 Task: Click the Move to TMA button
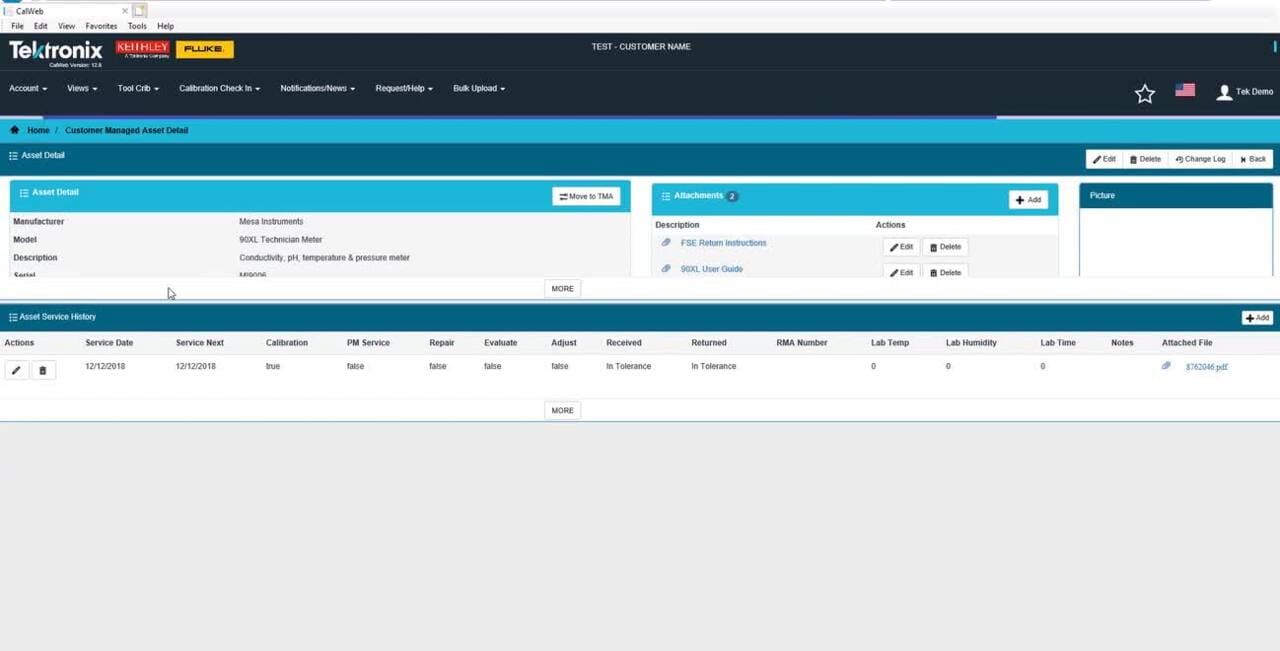pos(586,197)
